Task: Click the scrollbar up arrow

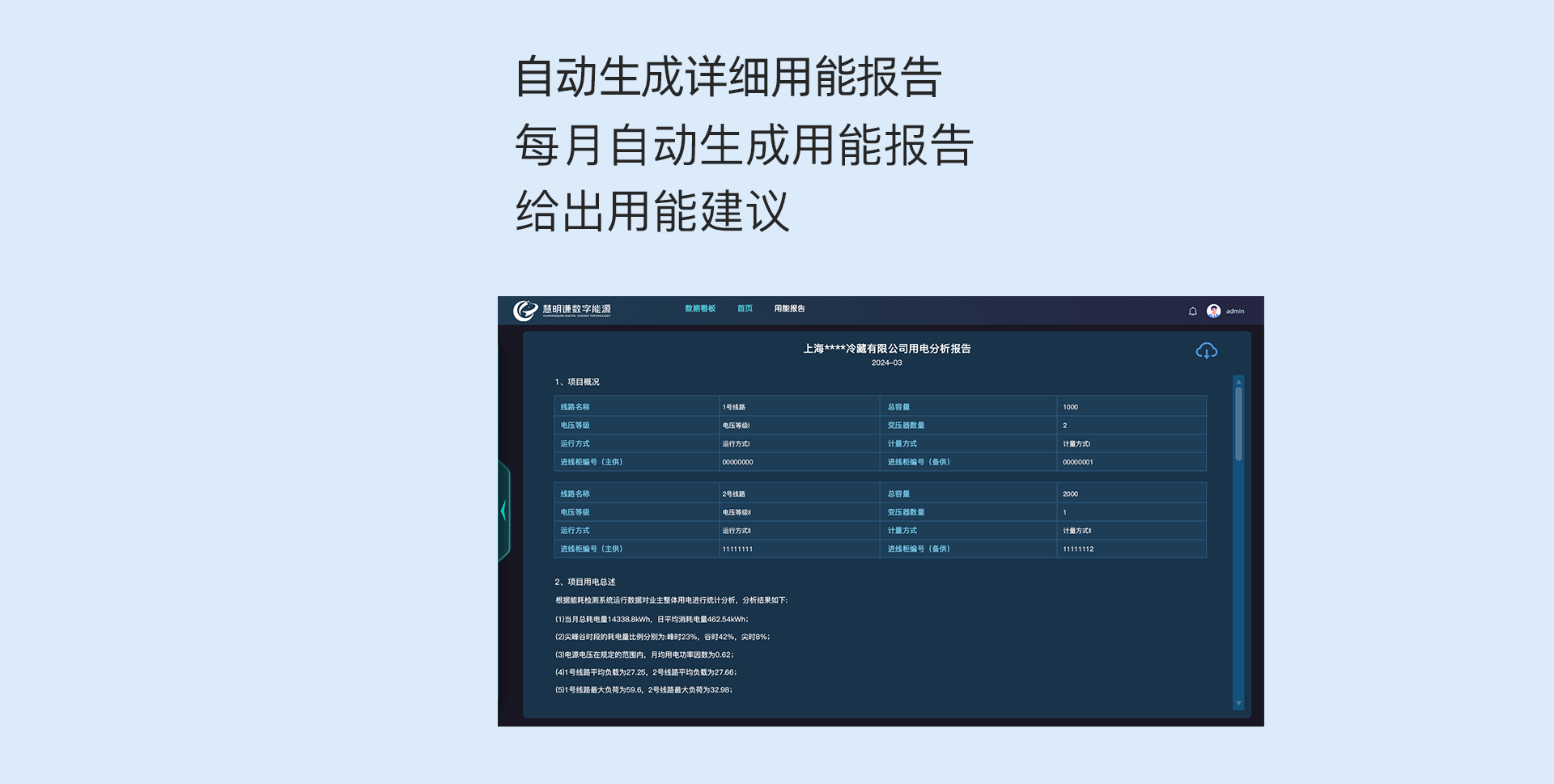Action: [x=1238, y=381]
